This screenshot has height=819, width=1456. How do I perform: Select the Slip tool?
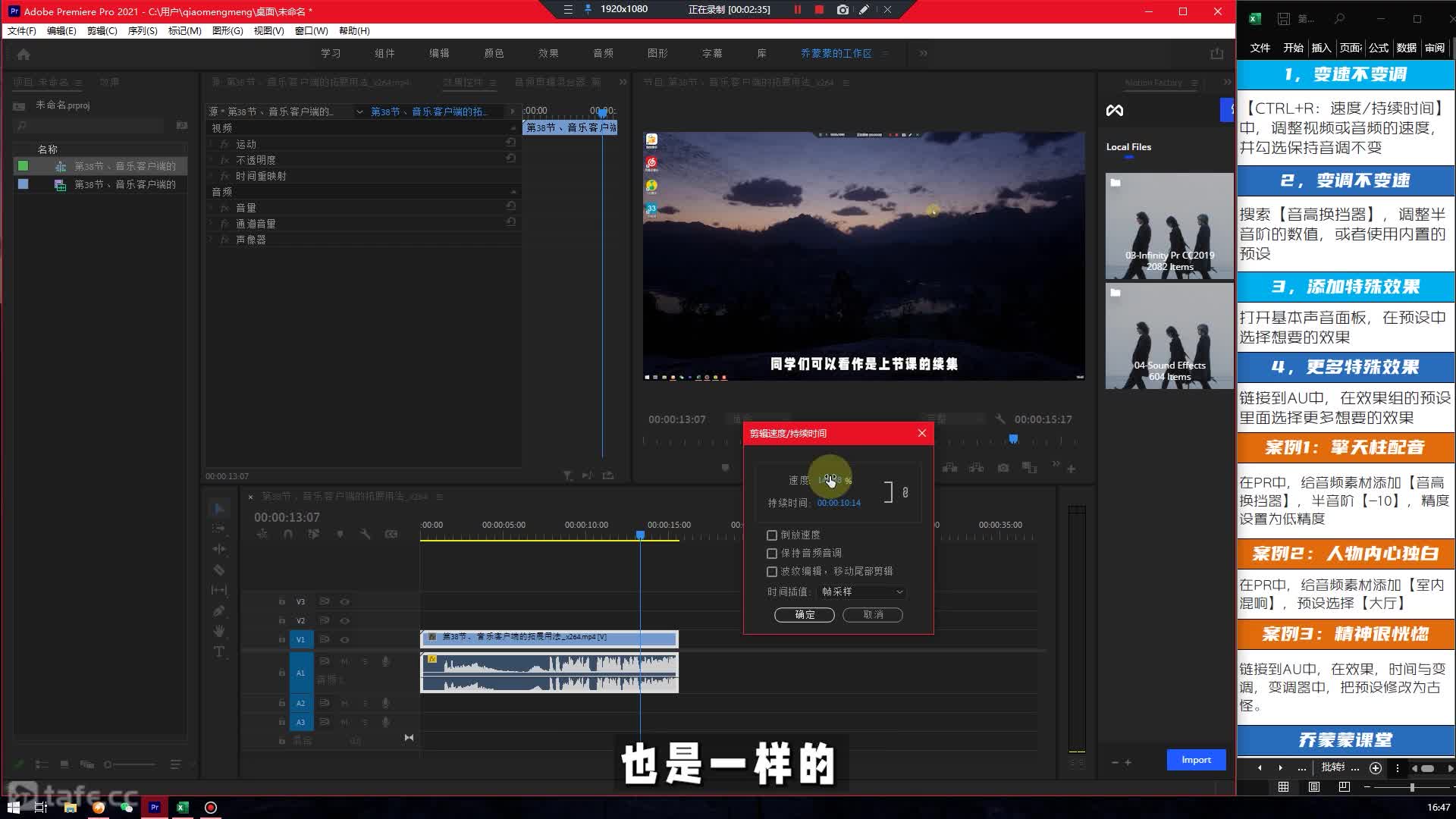pyautogui.click(x=219, y=590)
